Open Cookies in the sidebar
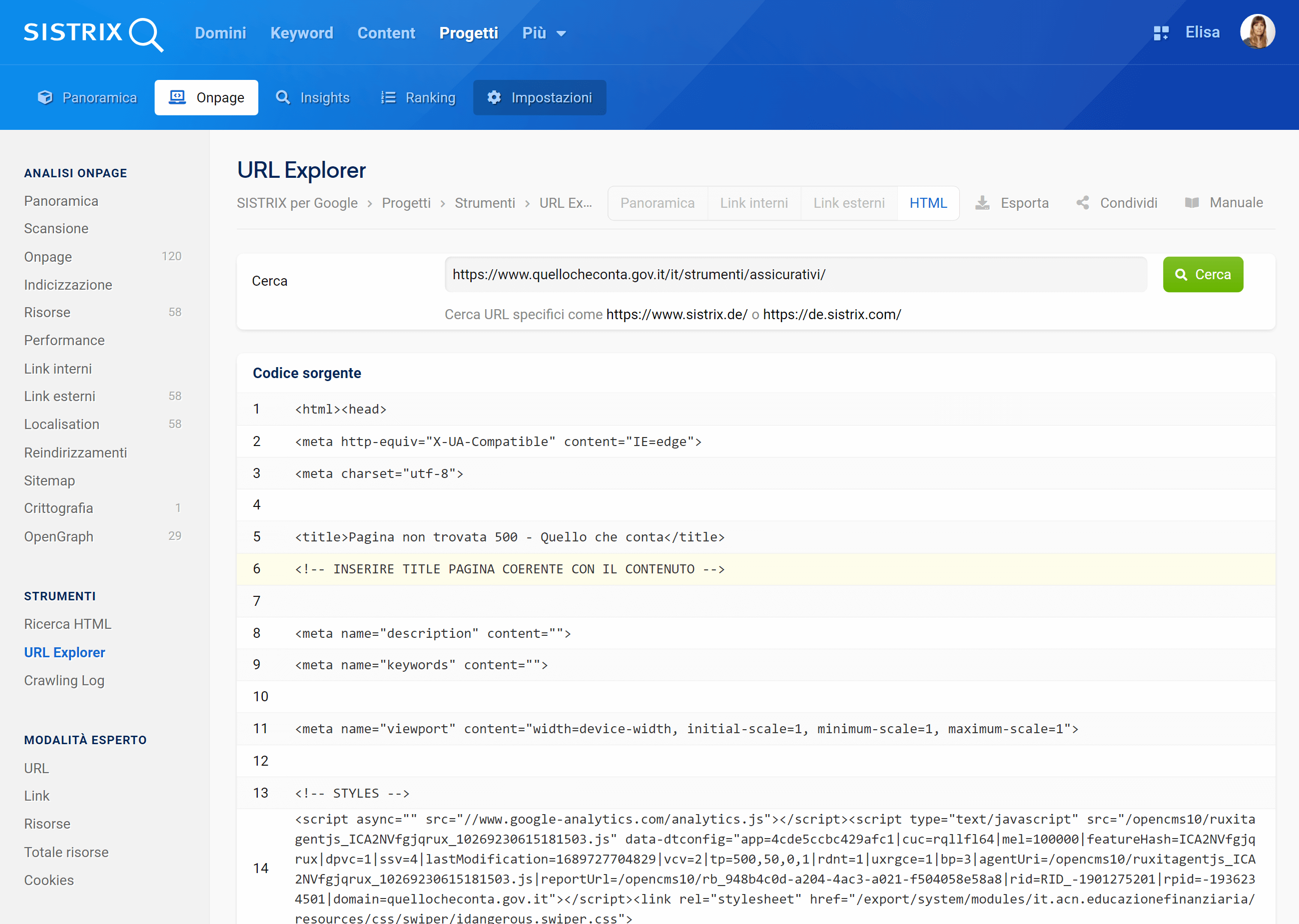Image resolution: width=1299 pixels, height=924 pixels. coord(49,880)
